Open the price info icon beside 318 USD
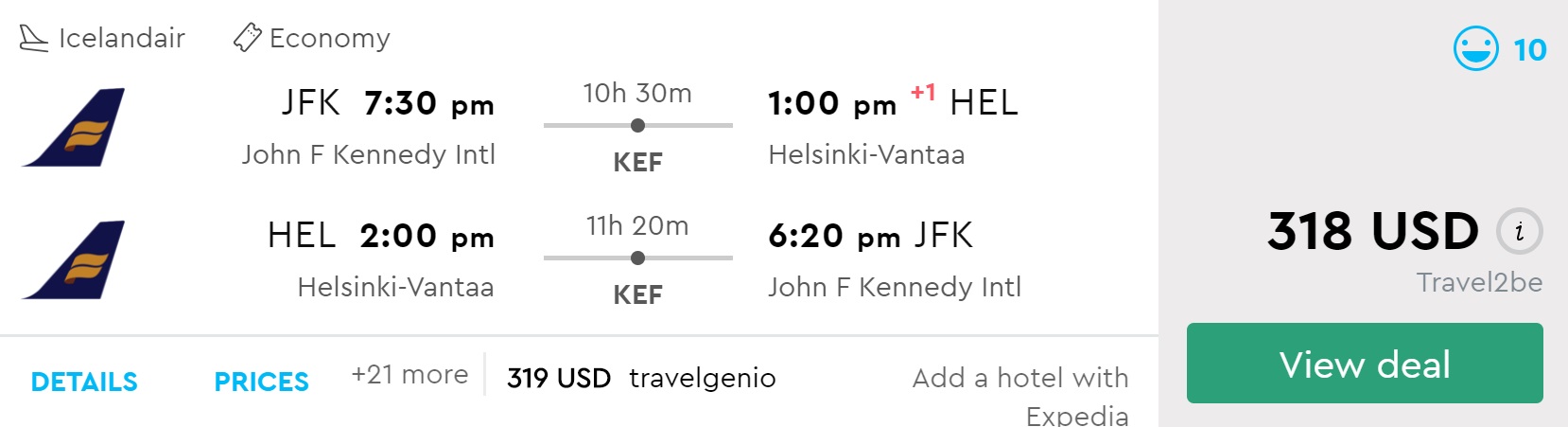1568x427 pixels. click(1519, 231)
